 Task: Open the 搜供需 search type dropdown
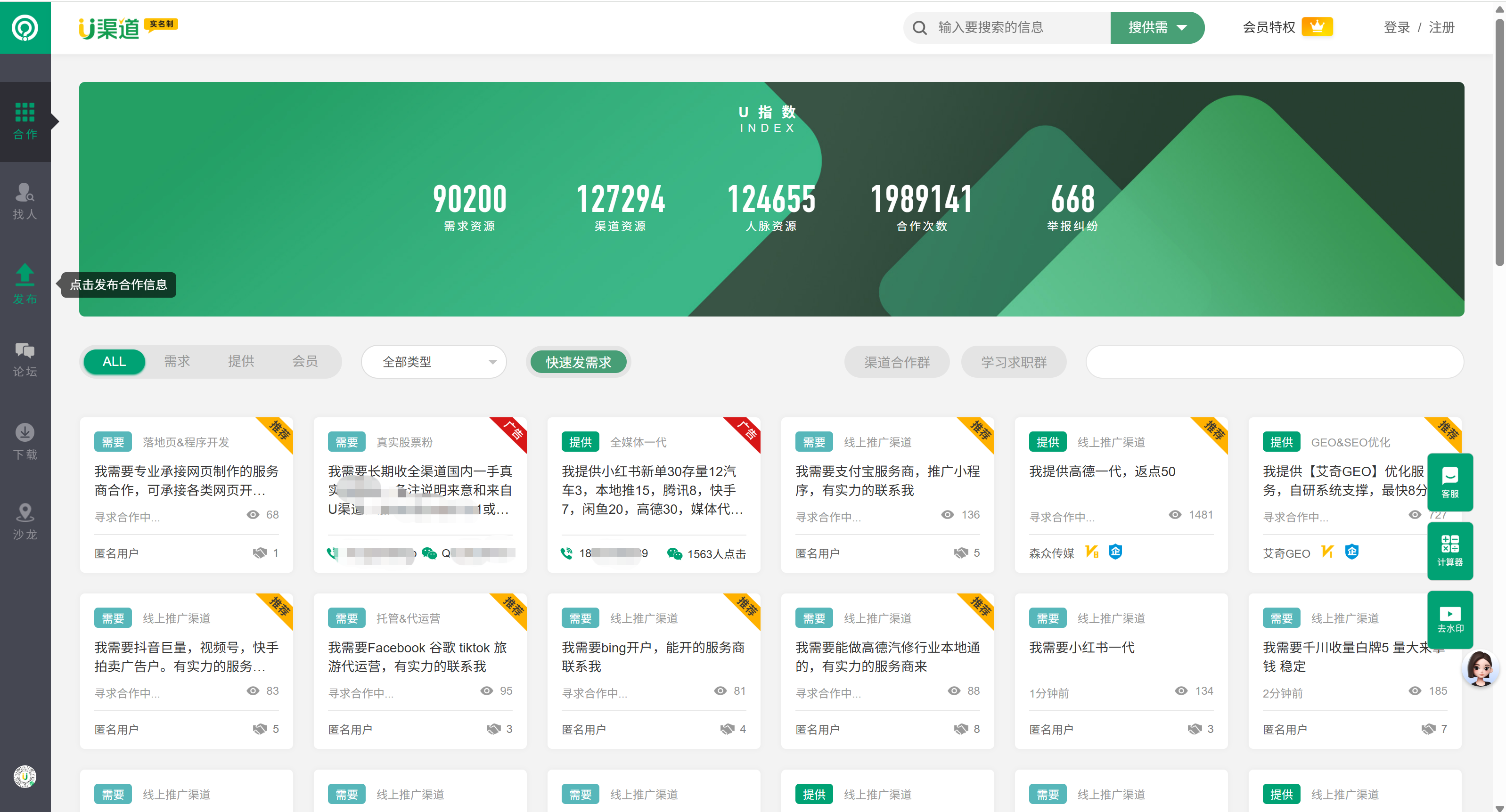pyautogui.click(x=1156, y=27)
